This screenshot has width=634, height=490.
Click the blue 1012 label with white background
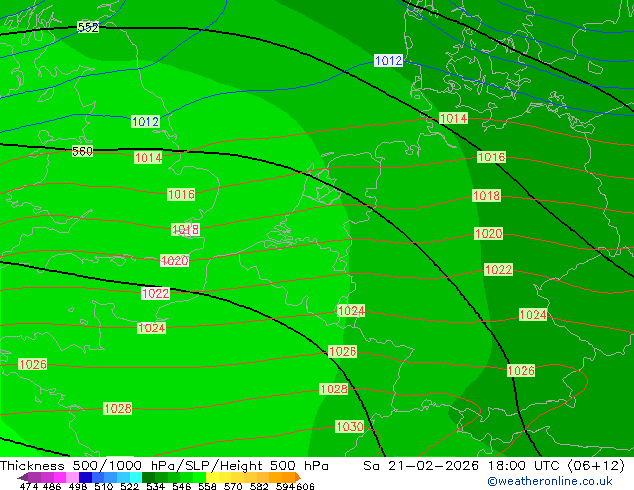pyautogui.click(x=388, y=61)
